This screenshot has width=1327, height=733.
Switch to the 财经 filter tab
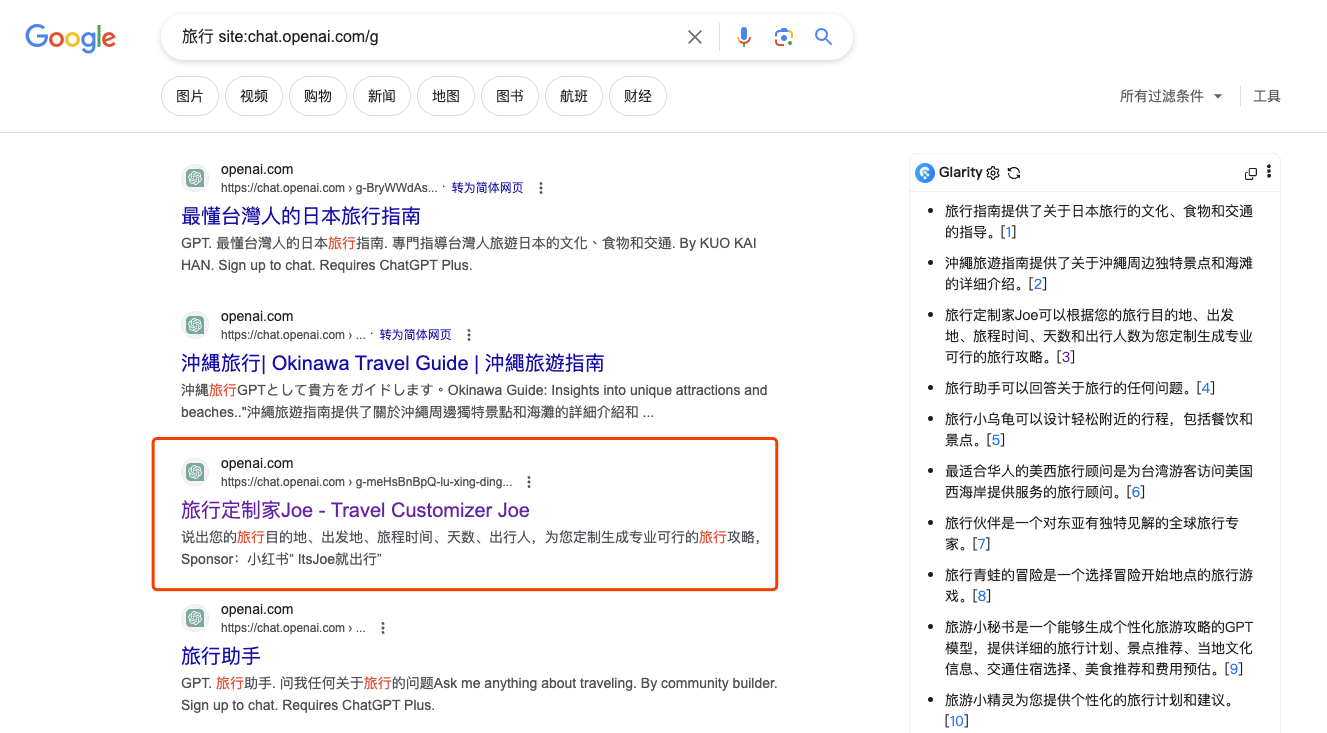(x=638, y=96)
